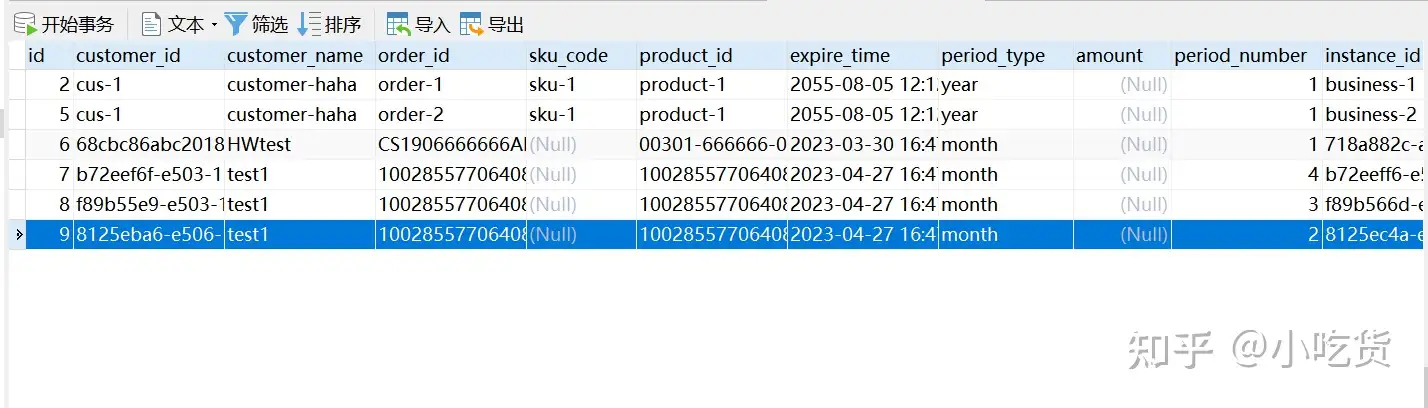
Task: Click the 导出 label in toolbar
Action: point(506,24)
